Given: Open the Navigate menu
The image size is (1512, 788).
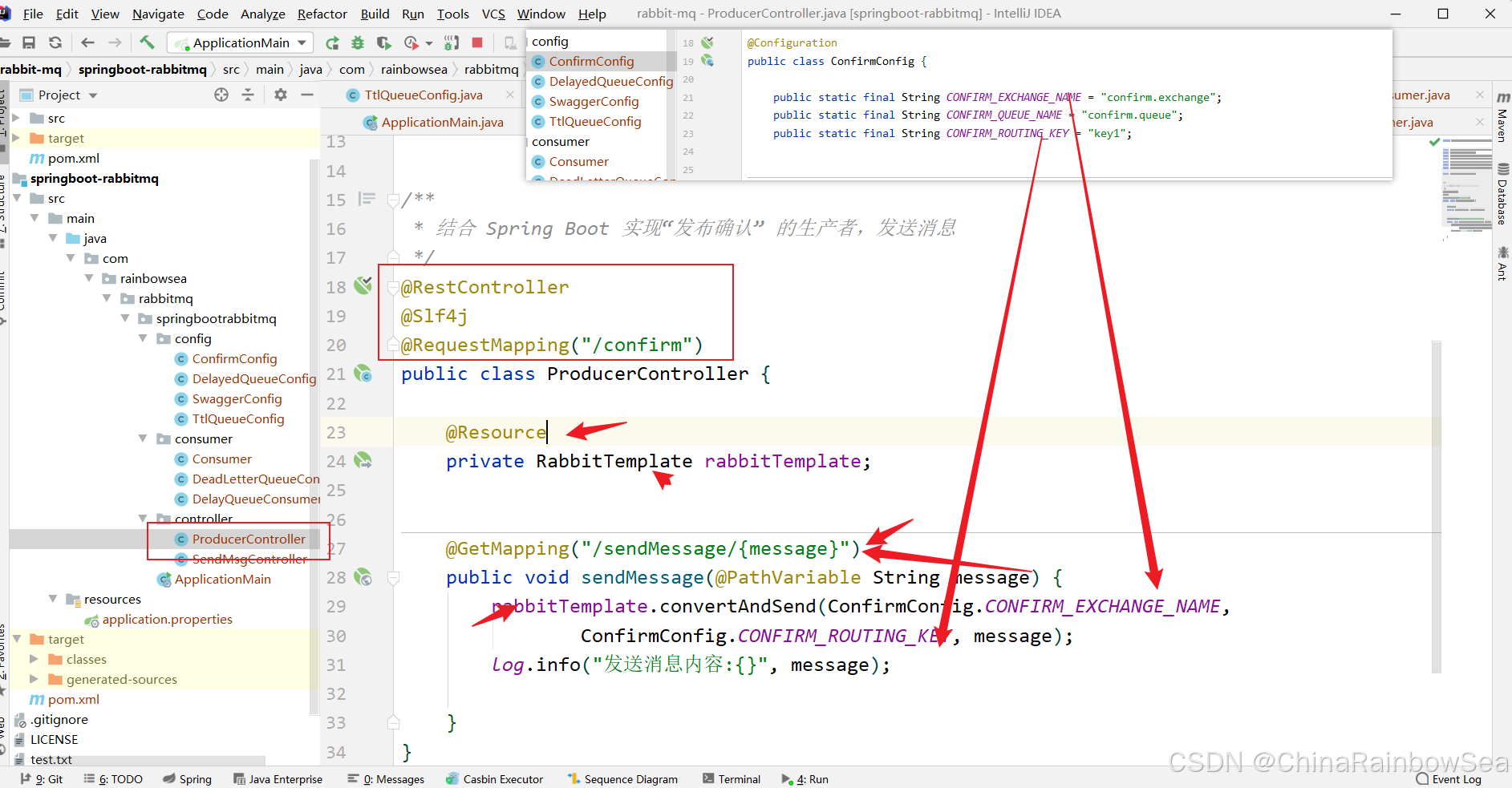Looking at the screenshot, I should (x=158, y=14).
